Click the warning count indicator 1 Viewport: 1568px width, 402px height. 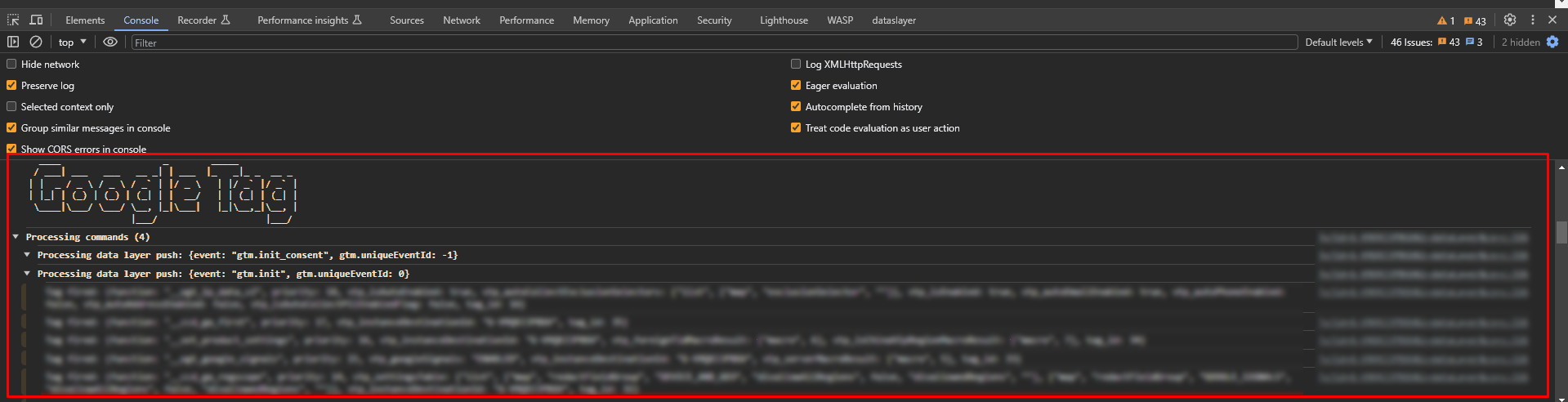(1446, 20)
